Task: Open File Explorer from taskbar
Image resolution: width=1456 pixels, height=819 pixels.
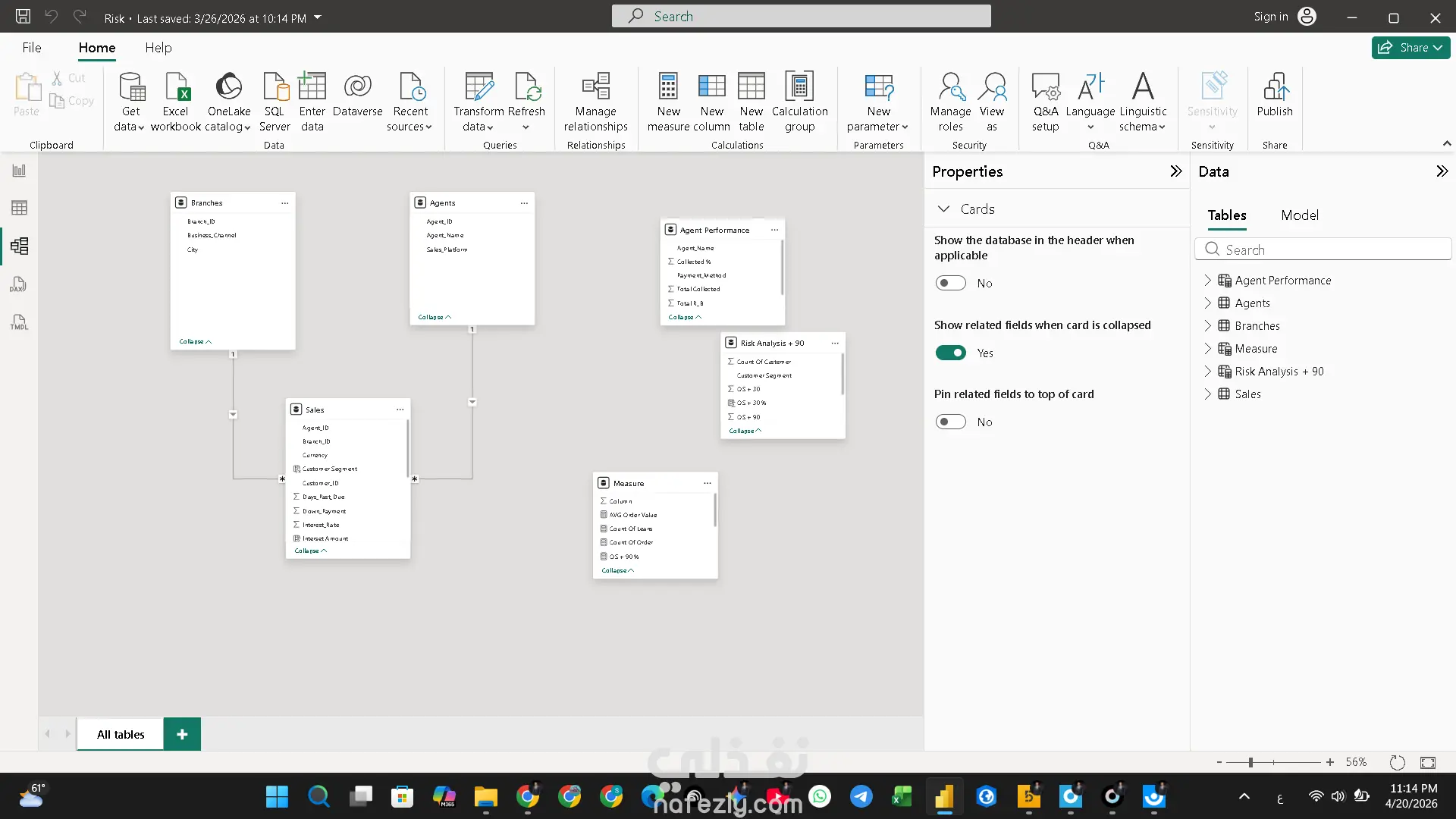Action: click(x=485, y=796)
